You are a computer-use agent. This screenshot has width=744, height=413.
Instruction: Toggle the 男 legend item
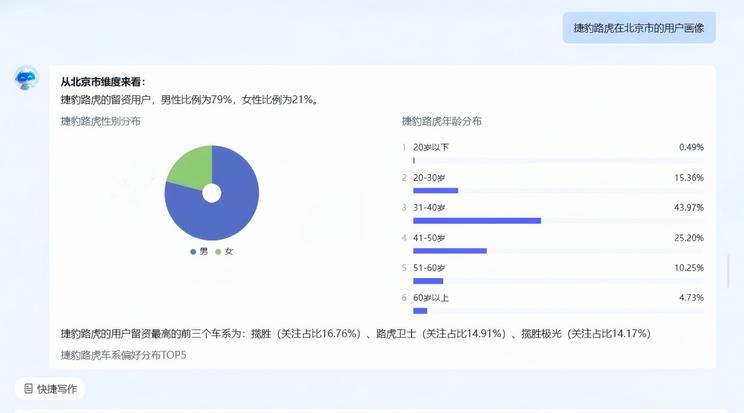click(x=199, y=251)
